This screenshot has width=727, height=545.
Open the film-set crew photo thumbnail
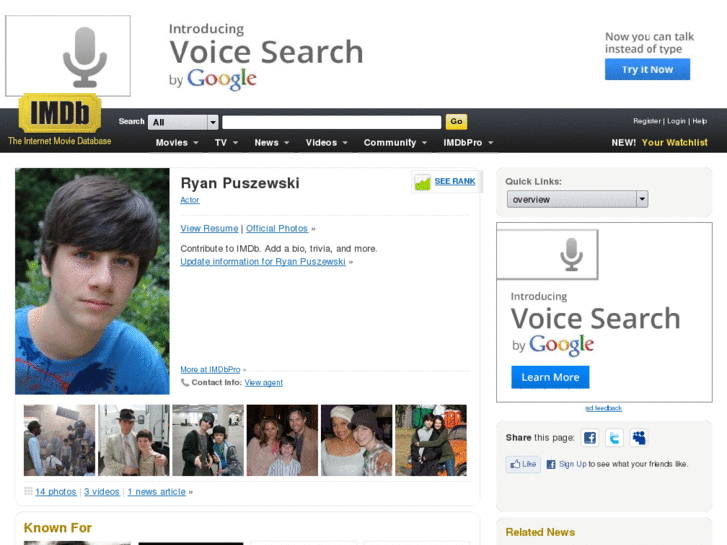pyautogui.click(x=59, y=440)
